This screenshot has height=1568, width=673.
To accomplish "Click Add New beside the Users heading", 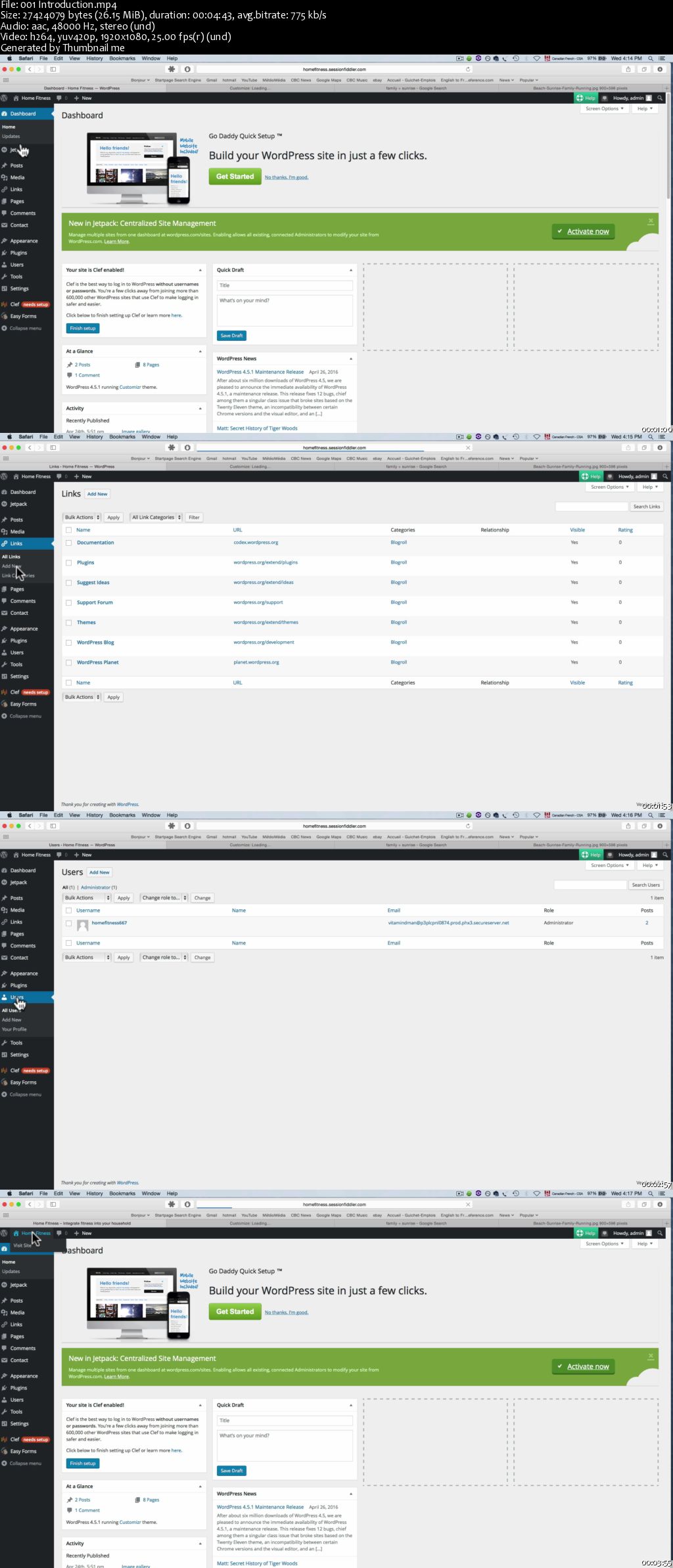I will [x=100, y=872].
